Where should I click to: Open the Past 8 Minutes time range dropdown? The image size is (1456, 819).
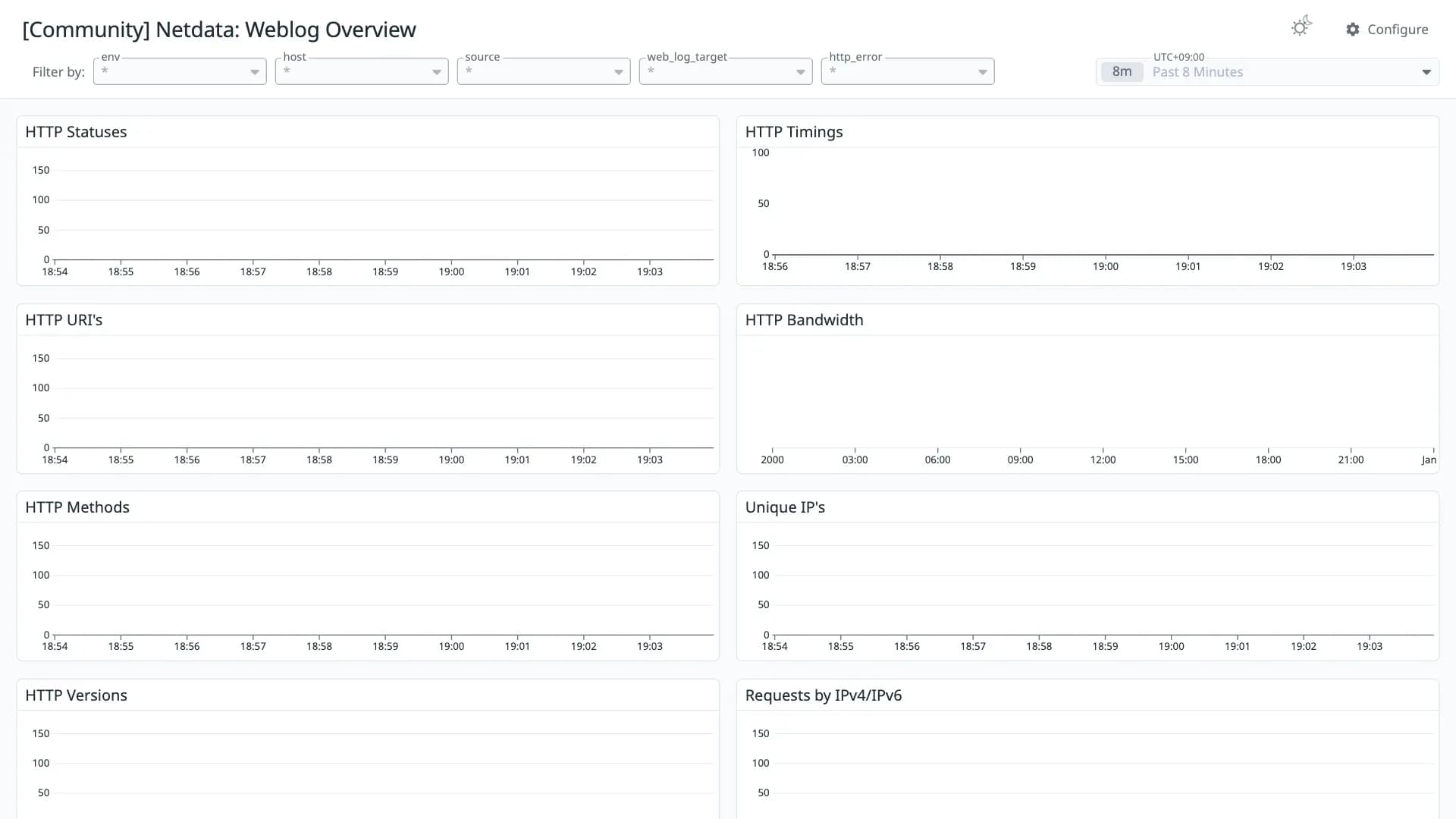point(1267,72)
